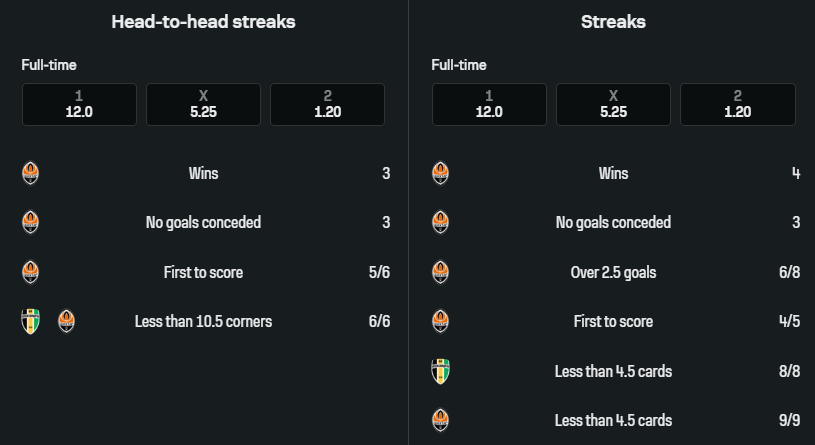Click the Head-to-head streaks heading
815x445 pixels.
point(203,21)
